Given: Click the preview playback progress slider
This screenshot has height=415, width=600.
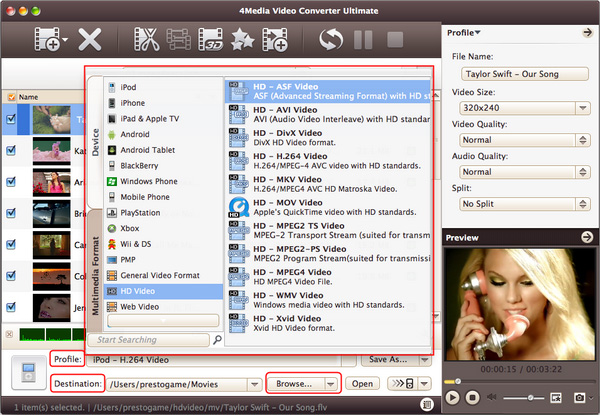Looking at the screenshot, I should (x=520, y=381).
